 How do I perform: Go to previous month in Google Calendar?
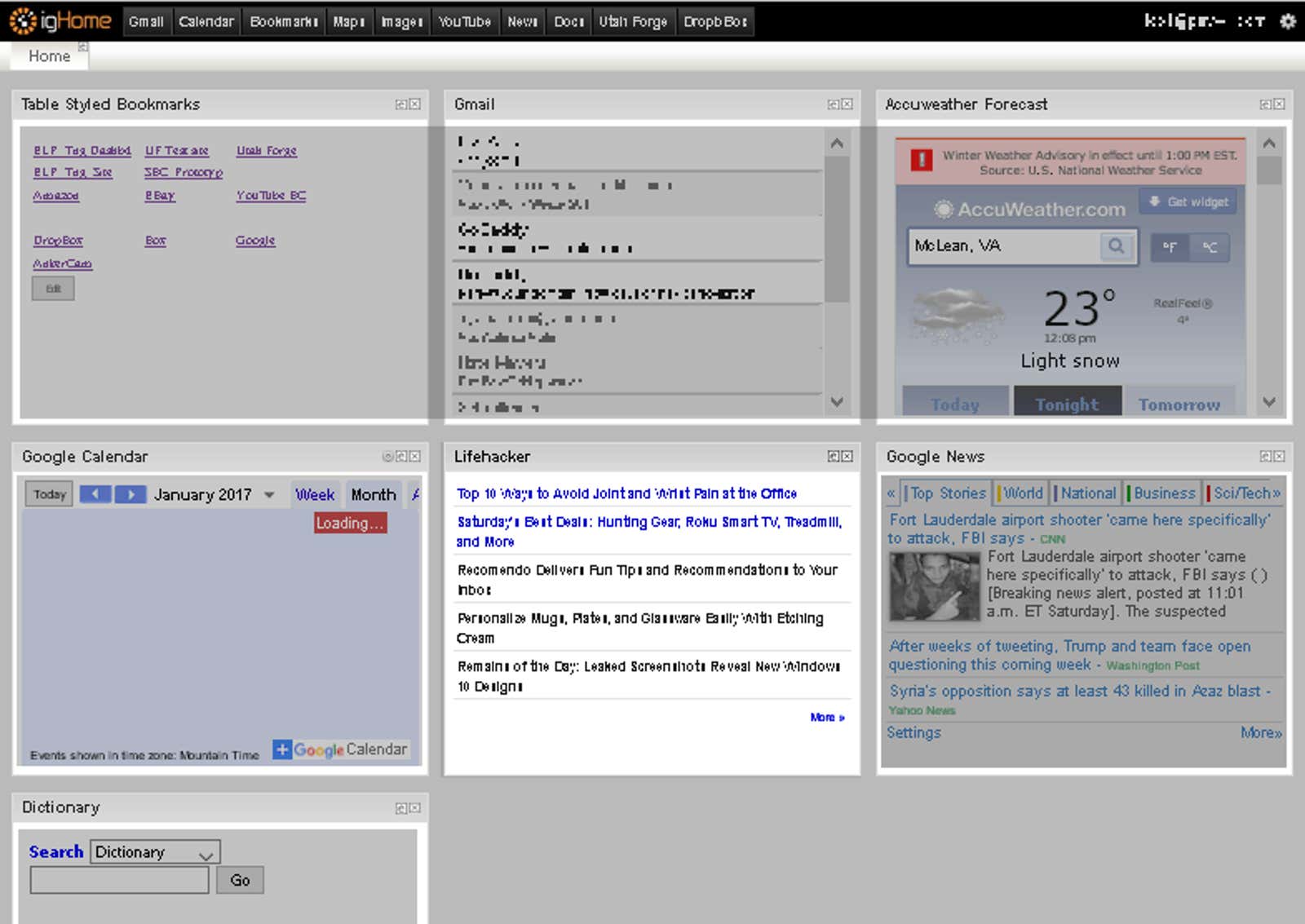(x=95, y=494)
